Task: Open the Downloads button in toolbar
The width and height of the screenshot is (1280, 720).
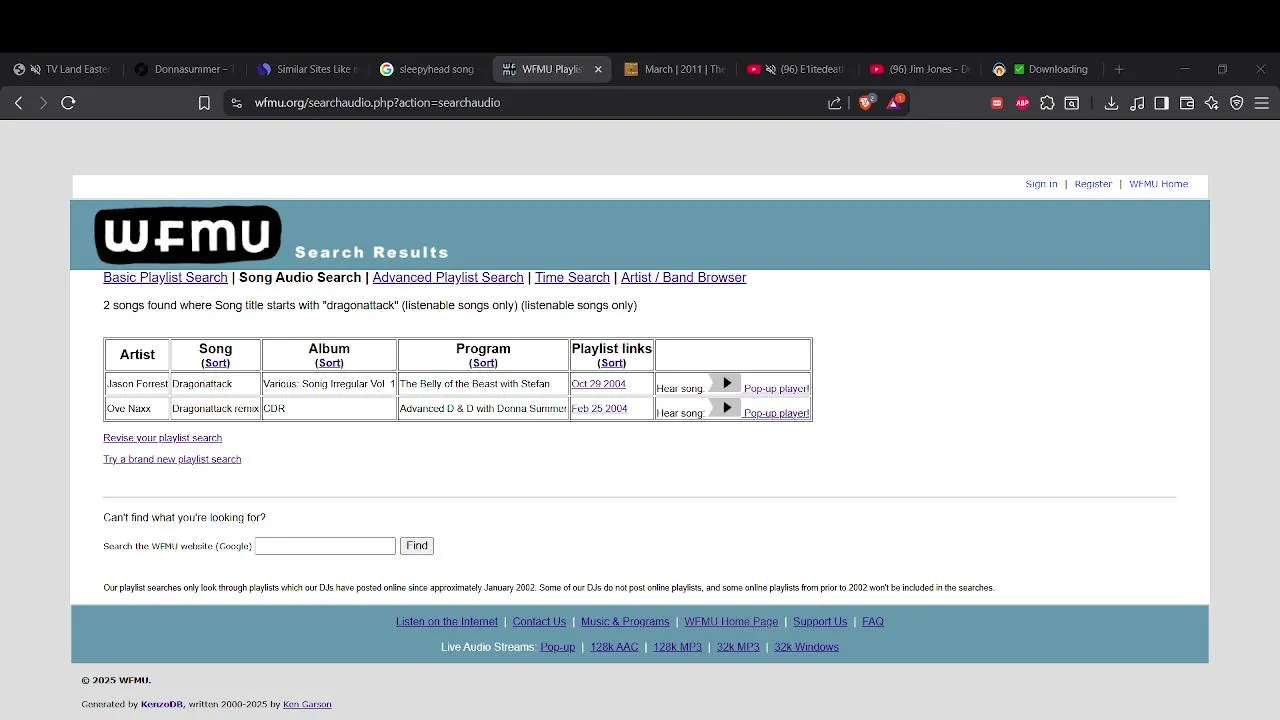Action: [x=1111, y=103]
